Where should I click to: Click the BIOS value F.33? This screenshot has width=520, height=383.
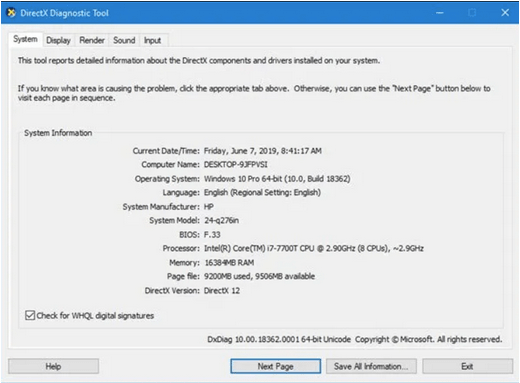212,235
